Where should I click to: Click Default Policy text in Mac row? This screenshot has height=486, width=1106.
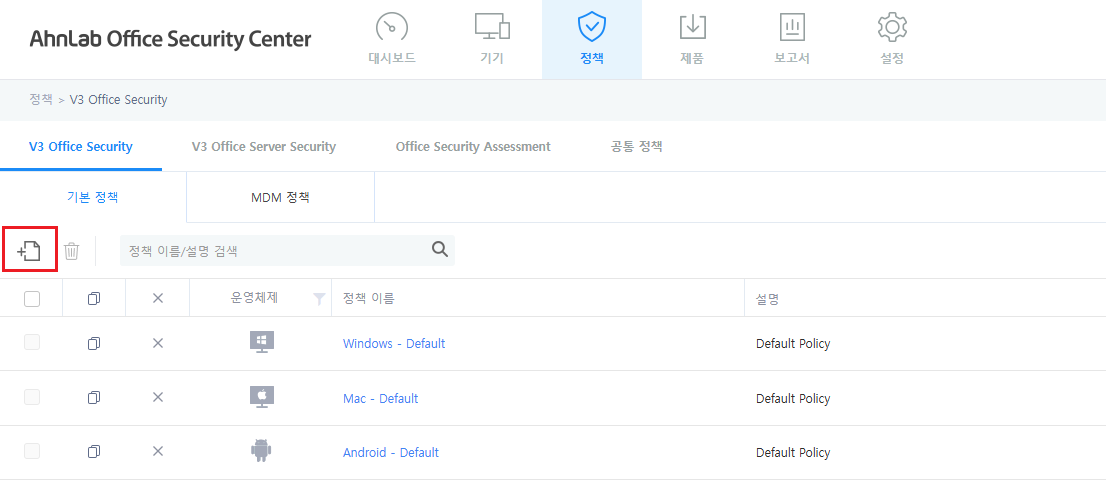click(x=793, y=399)
